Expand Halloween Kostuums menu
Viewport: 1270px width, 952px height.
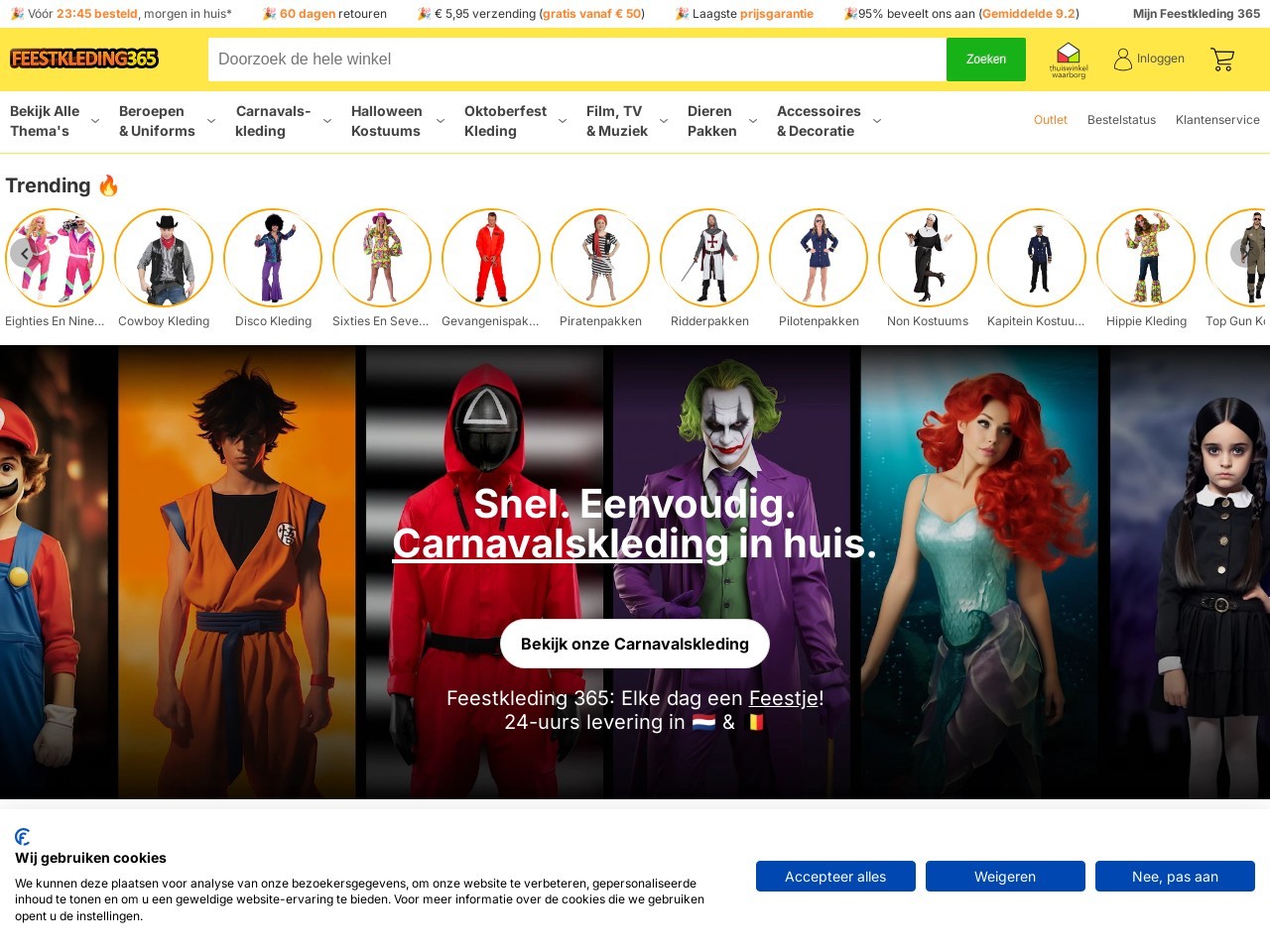tap(397, 121)
